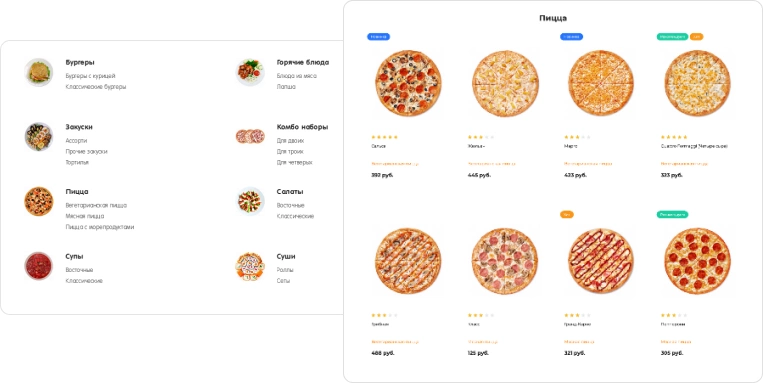Open the Суши category sushi icon
763x383 pixels.
(250, 266)
